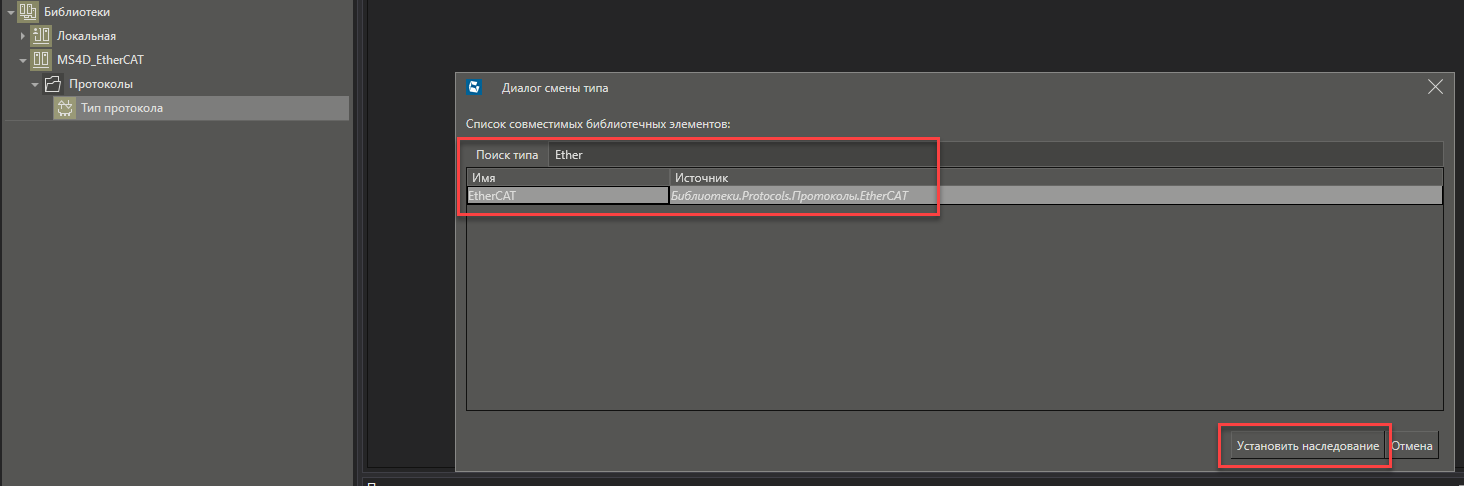Click the Поиск типа label
Screen dimensions: 1464x486
pyautogui.click(x=507, y=155)
